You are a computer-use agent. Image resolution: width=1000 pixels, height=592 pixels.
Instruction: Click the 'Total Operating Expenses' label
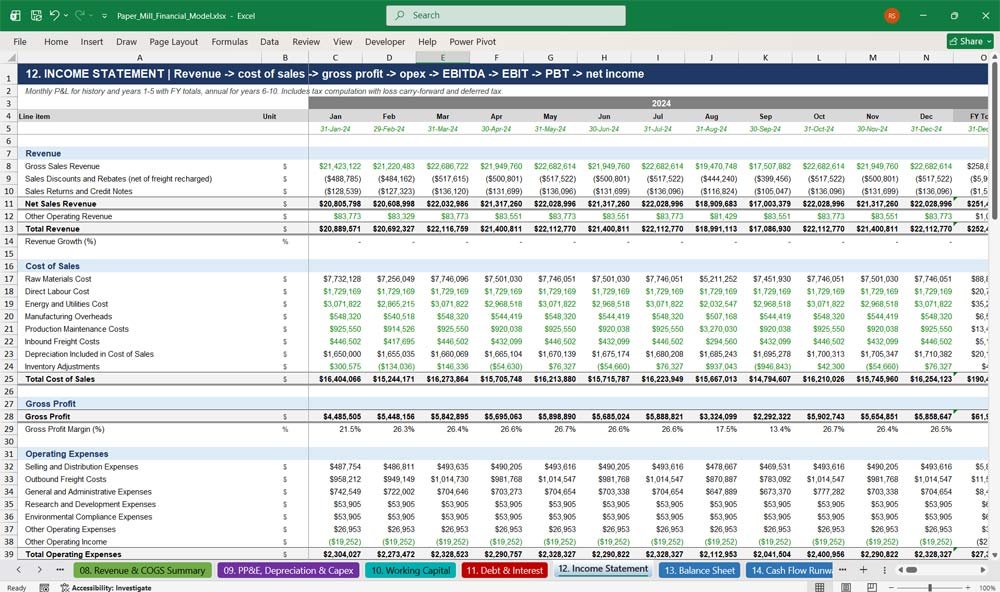click(x=73, y=554)
